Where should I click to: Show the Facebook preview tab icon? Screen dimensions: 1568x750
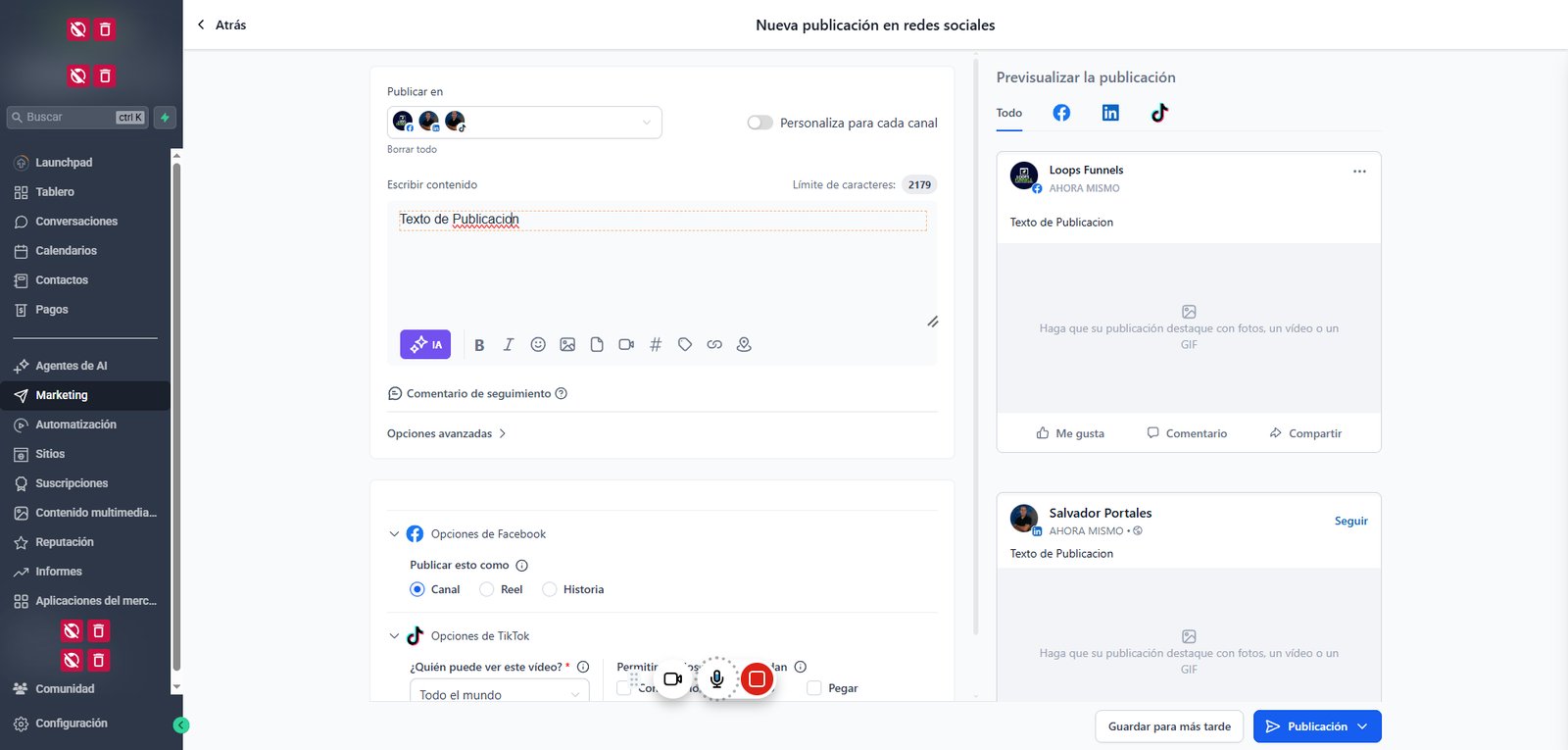click(1061, 113)
